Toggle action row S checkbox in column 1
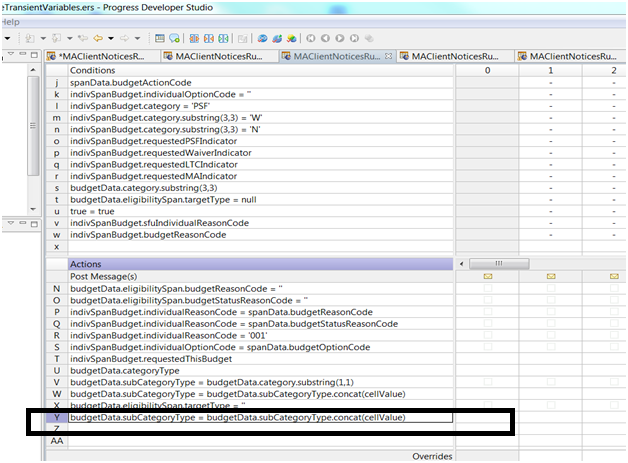The image size is (628, 463). pyautogui.click(x=551, y=346)
